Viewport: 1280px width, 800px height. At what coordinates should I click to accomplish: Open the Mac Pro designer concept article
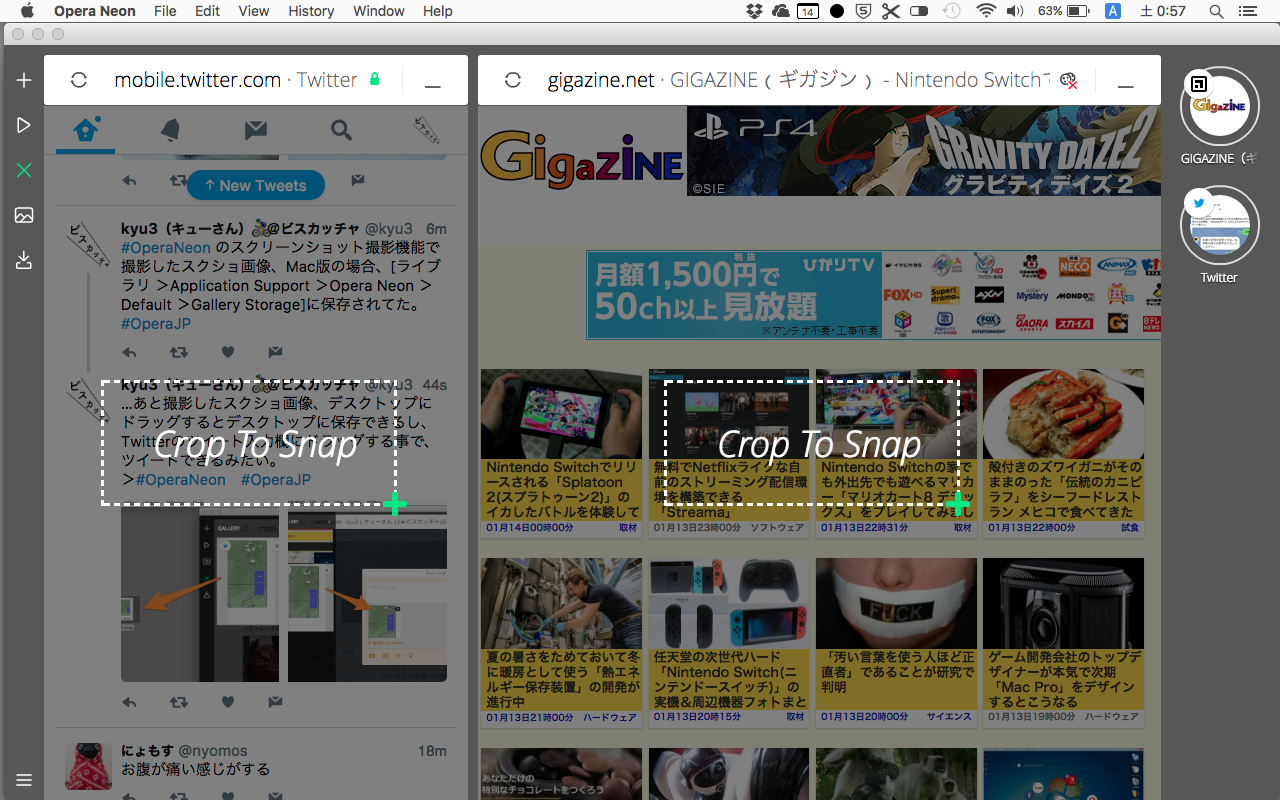coord(1063,642)
